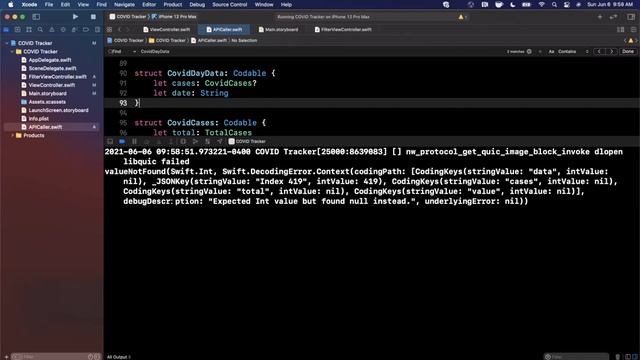Click the code review arrows button
640x360 pixels.
click(613, 17)
